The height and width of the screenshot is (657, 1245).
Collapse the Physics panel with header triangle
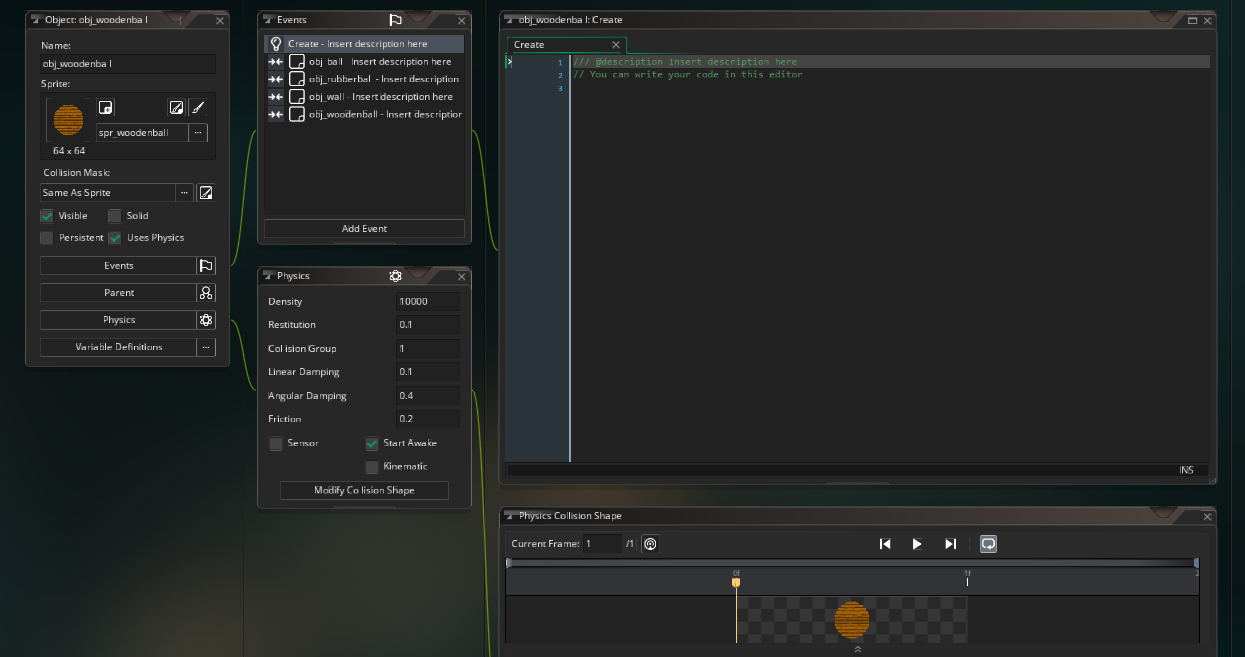pos(268,276)
